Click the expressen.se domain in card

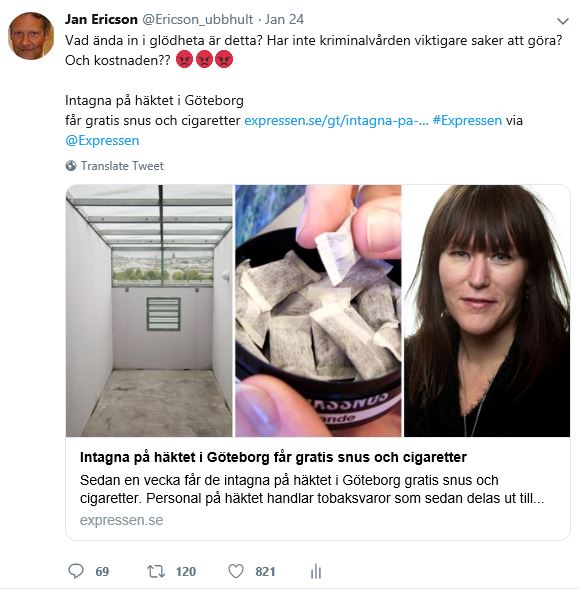pos(121,520)
